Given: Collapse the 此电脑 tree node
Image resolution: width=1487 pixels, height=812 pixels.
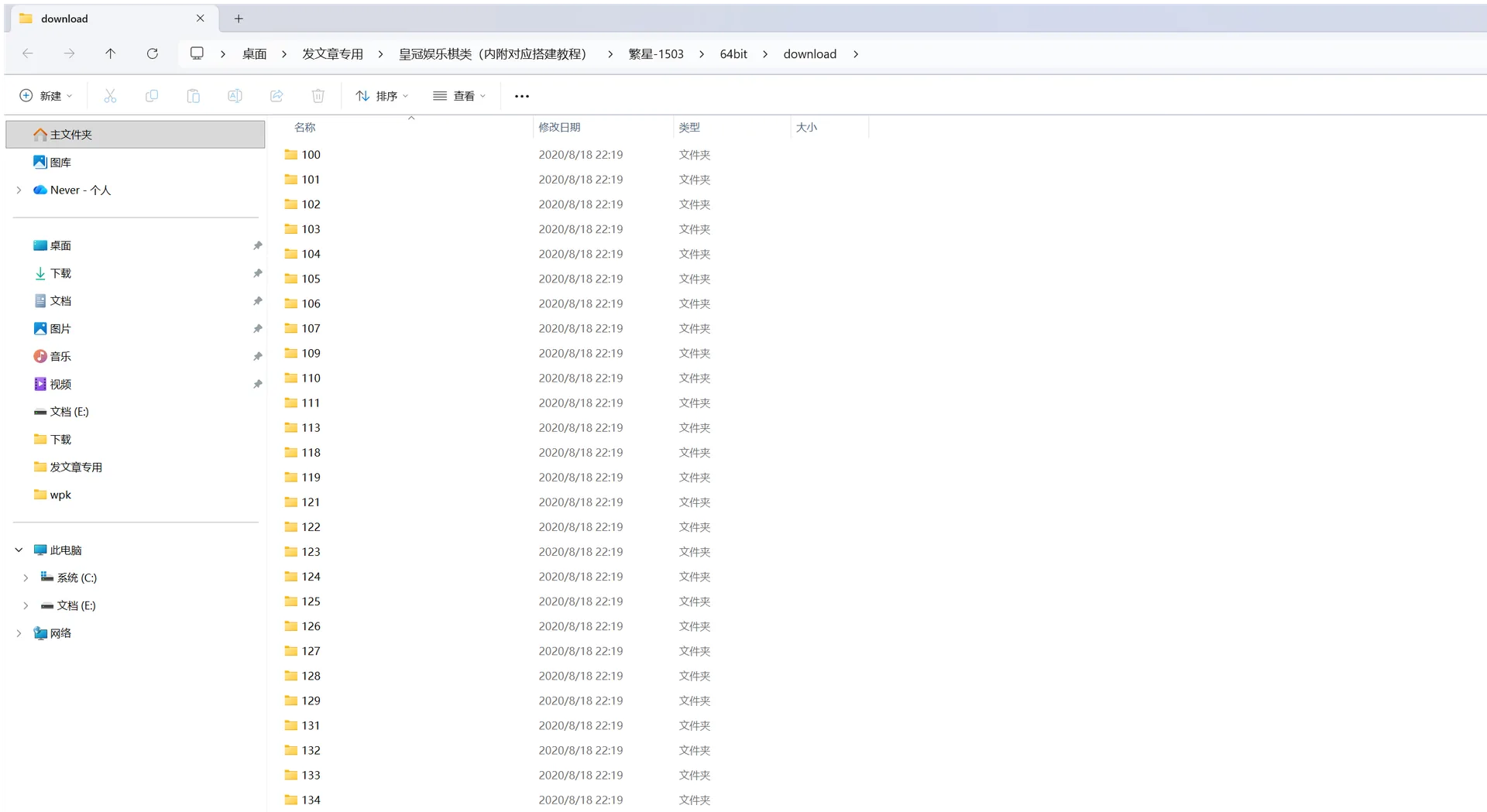Looking at the screenshot, I should point(19,550).
